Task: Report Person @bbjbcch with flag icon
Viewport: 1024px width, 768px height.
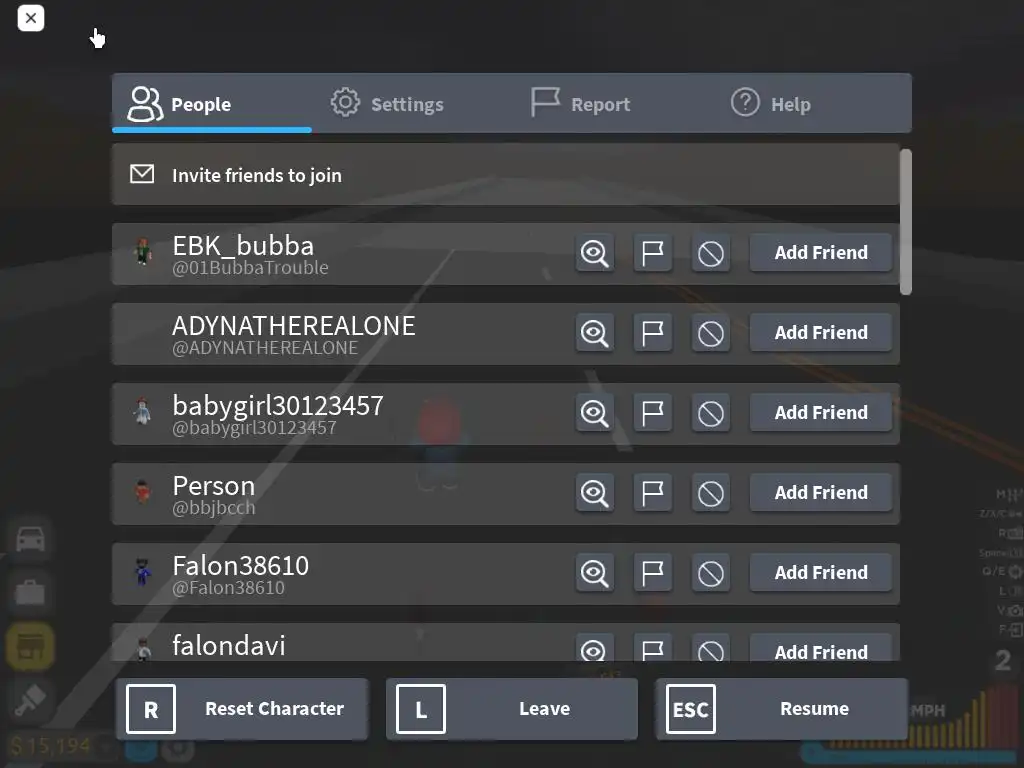Action: click(652, 494)
